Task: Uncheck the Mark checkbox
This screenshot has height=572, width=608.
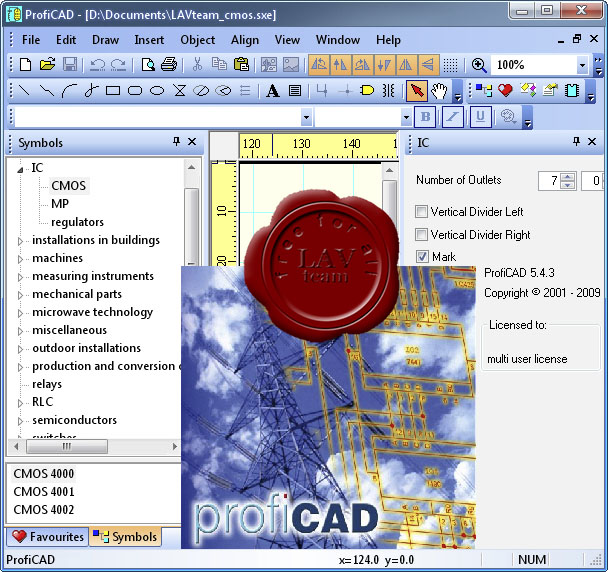Action: [x=421, y=256]
